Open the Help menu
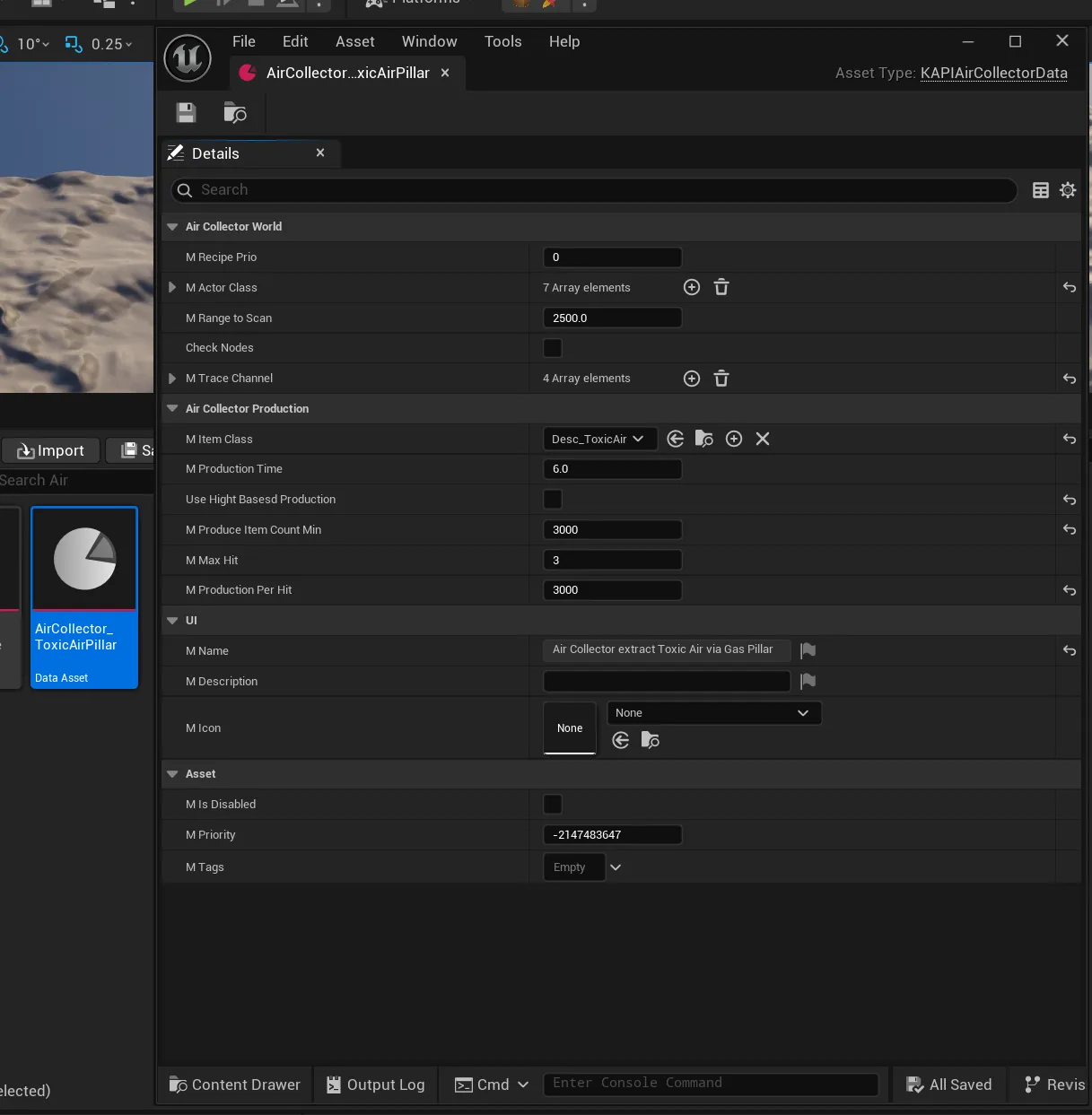 point(564,41)
